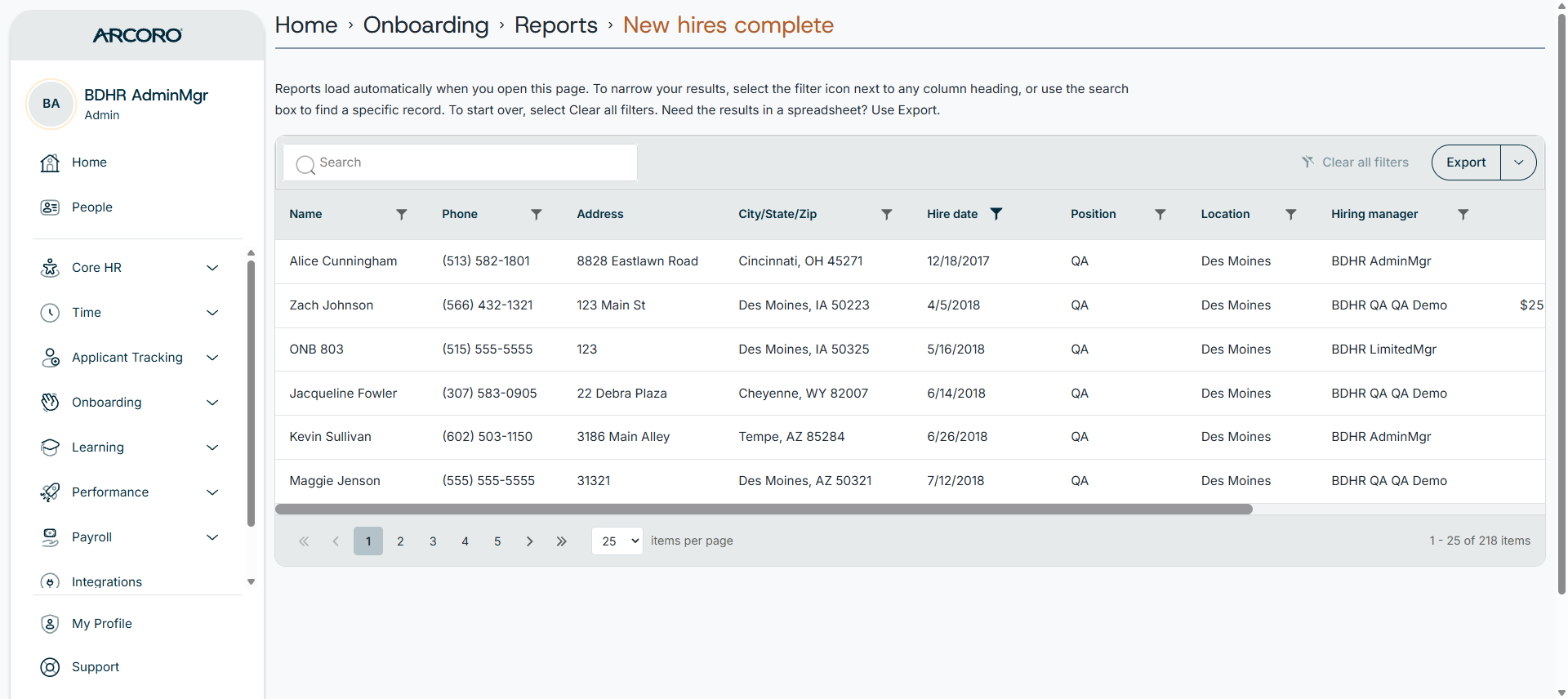Click Clear all filters
This screenshot has width=1568, height=699.
click(x=1356, y=163)
